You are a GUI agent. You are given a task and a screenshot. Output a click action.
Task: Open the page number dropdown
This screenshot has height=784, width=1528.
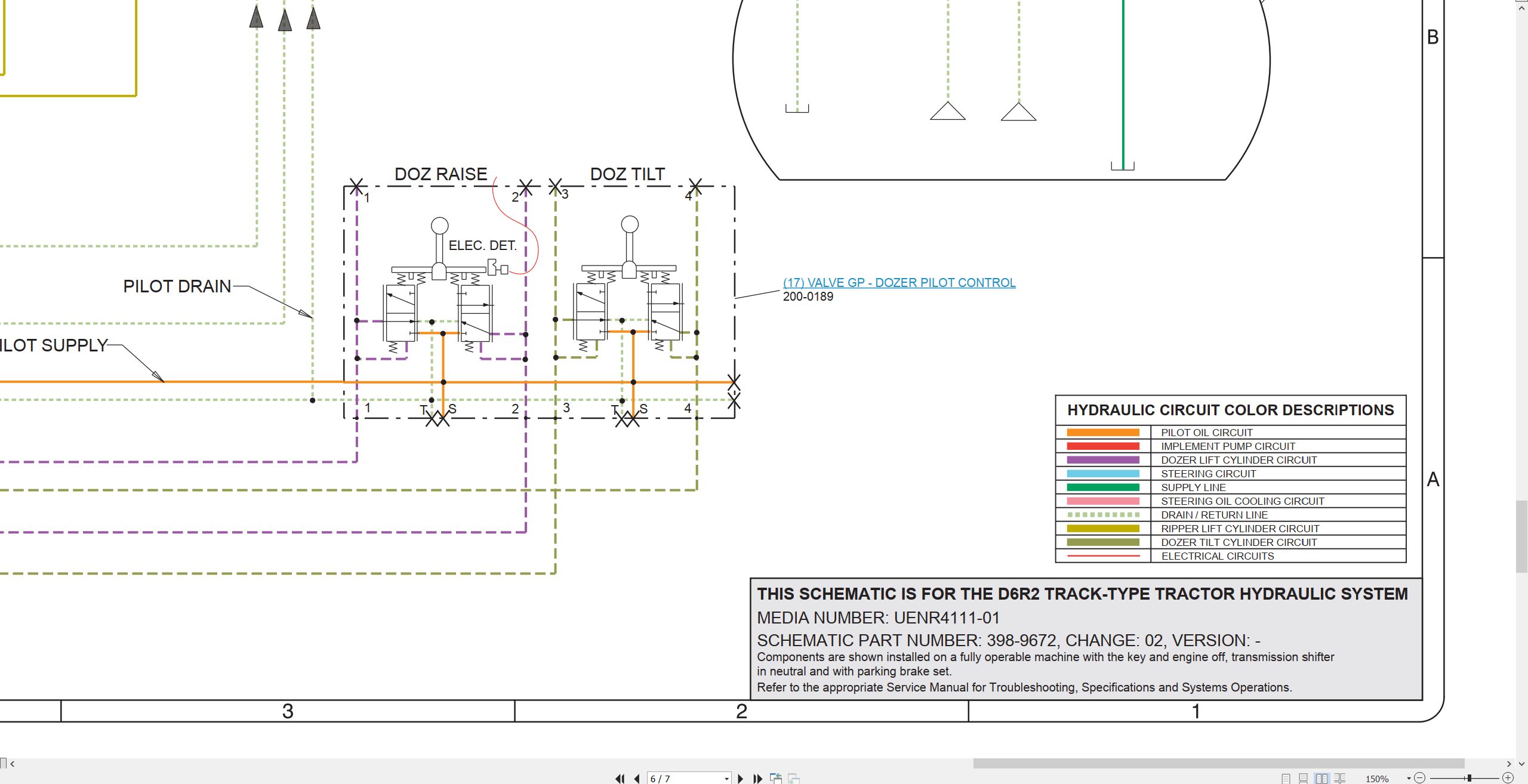point(726,779)
